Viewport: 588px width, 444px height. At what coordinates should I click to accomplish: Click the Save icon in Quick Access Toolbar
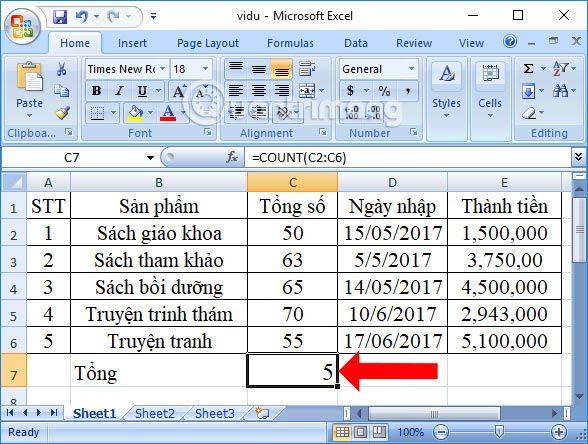pyautogui.click(x=60, y=16)
